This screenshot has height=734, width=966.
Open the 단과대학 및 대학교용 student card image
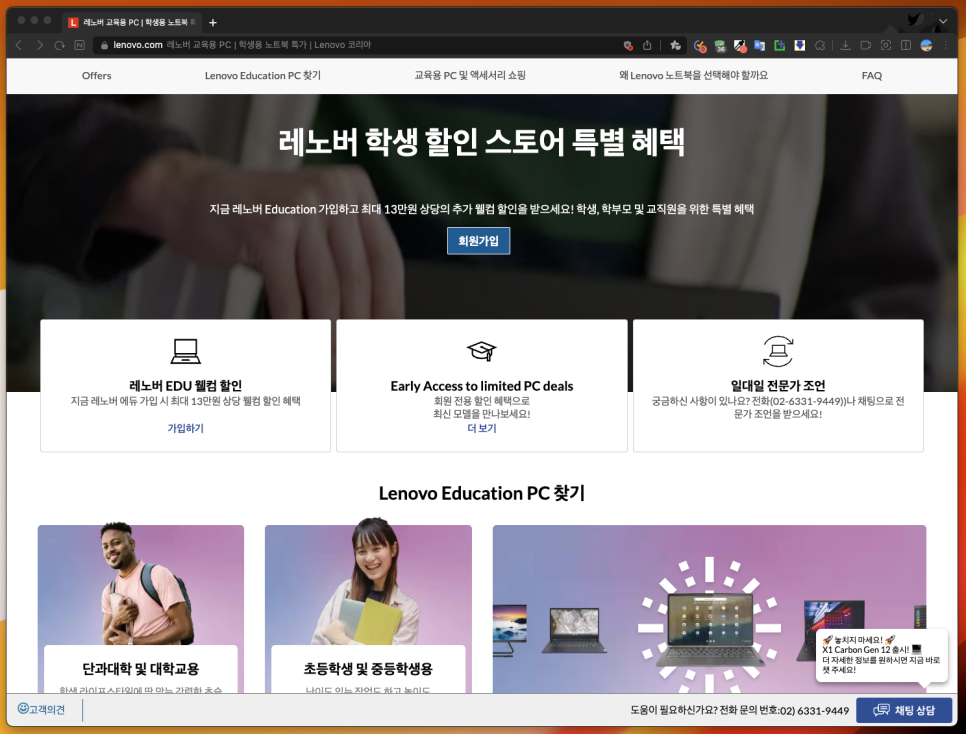[140, 584]
